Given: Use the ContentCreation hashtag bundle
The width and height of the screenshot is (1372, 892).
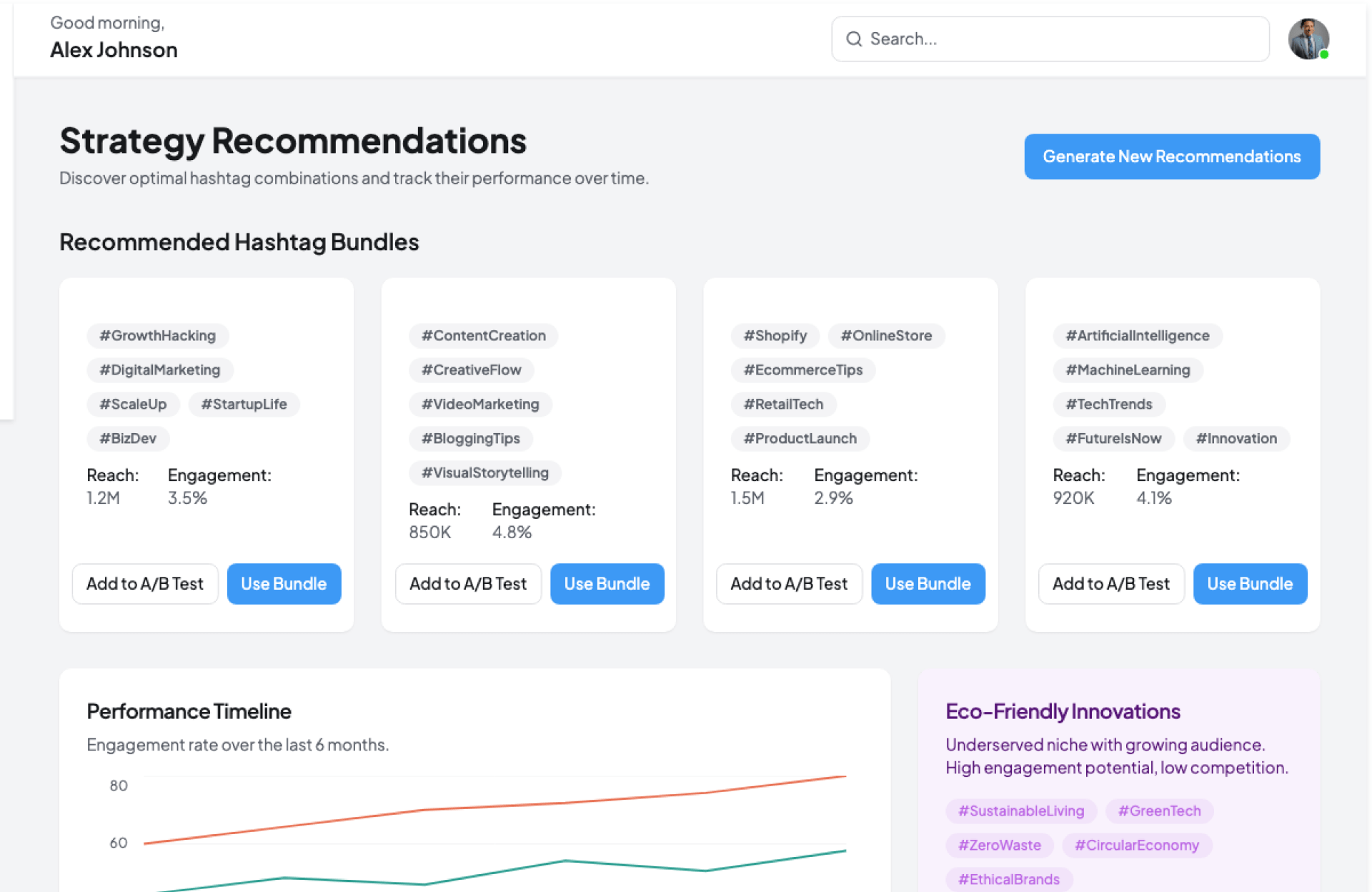Looking at the screenshot, I should 607,584.
